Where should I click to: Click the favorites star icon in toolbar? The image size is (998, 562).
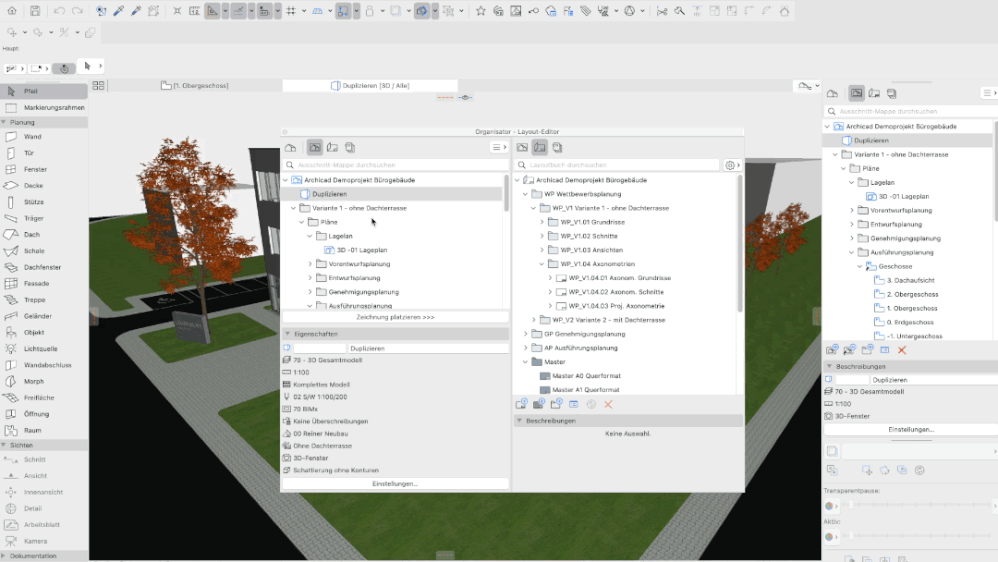481,11
